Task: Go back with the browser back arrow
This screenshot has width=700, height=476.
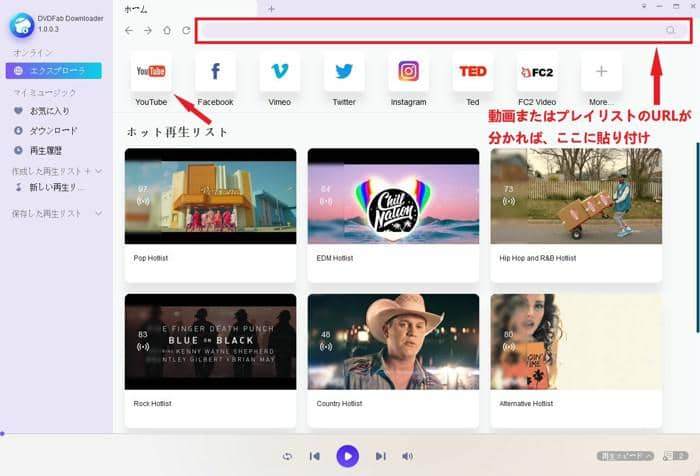Action: click(129, 30)
